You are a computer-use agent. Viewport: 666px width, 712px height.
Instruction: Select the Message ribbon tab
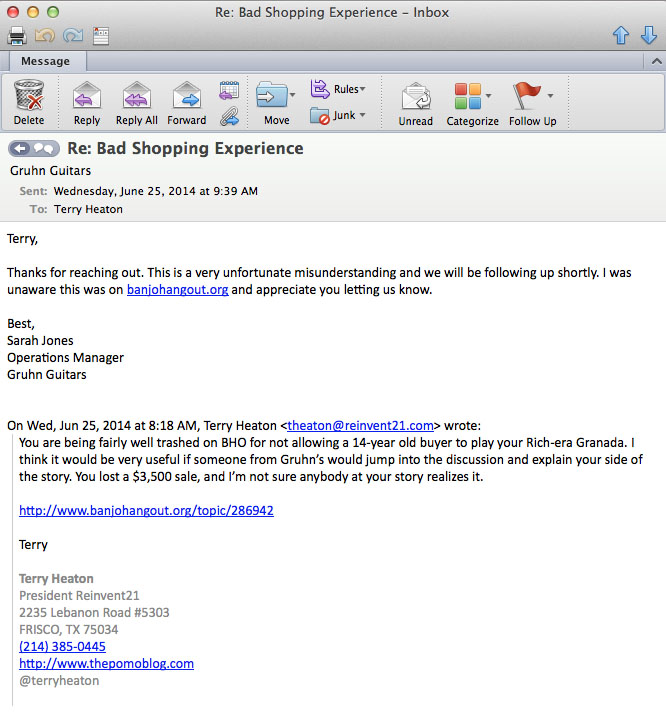pyautogui.click(x=45, y=61)
